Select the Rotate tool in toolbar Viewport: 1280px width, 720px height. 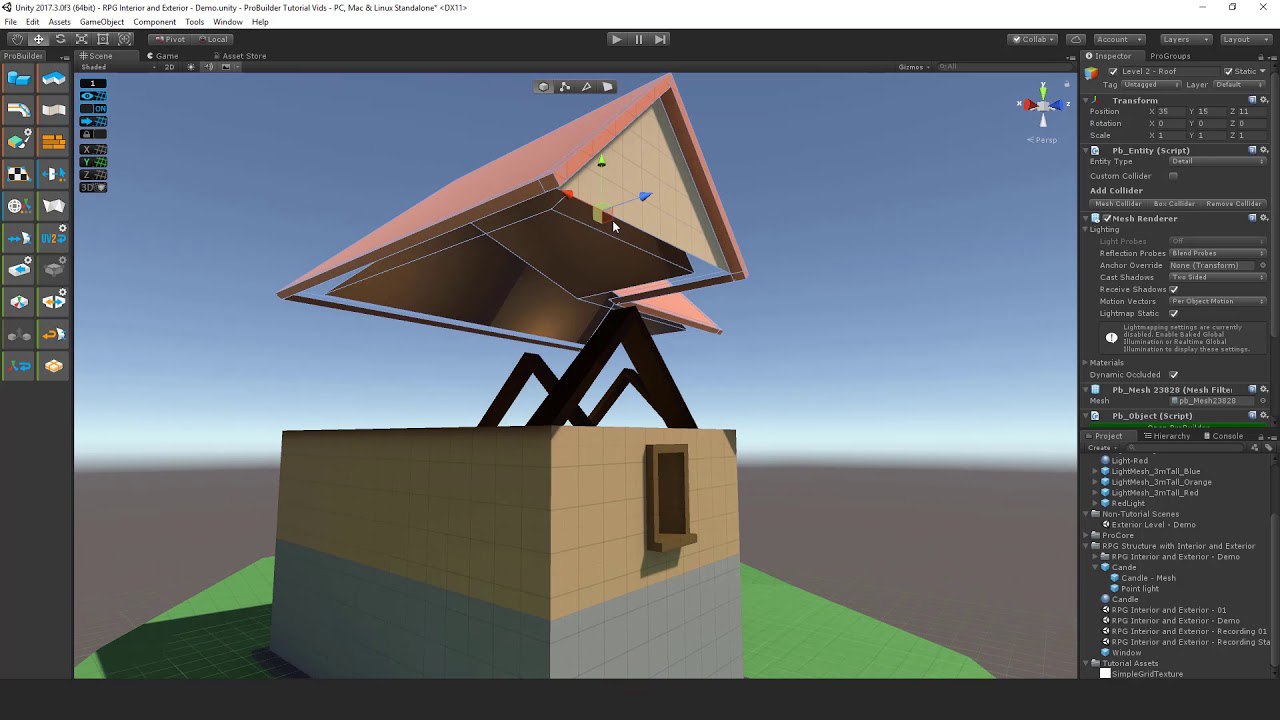tap(60, 39)
